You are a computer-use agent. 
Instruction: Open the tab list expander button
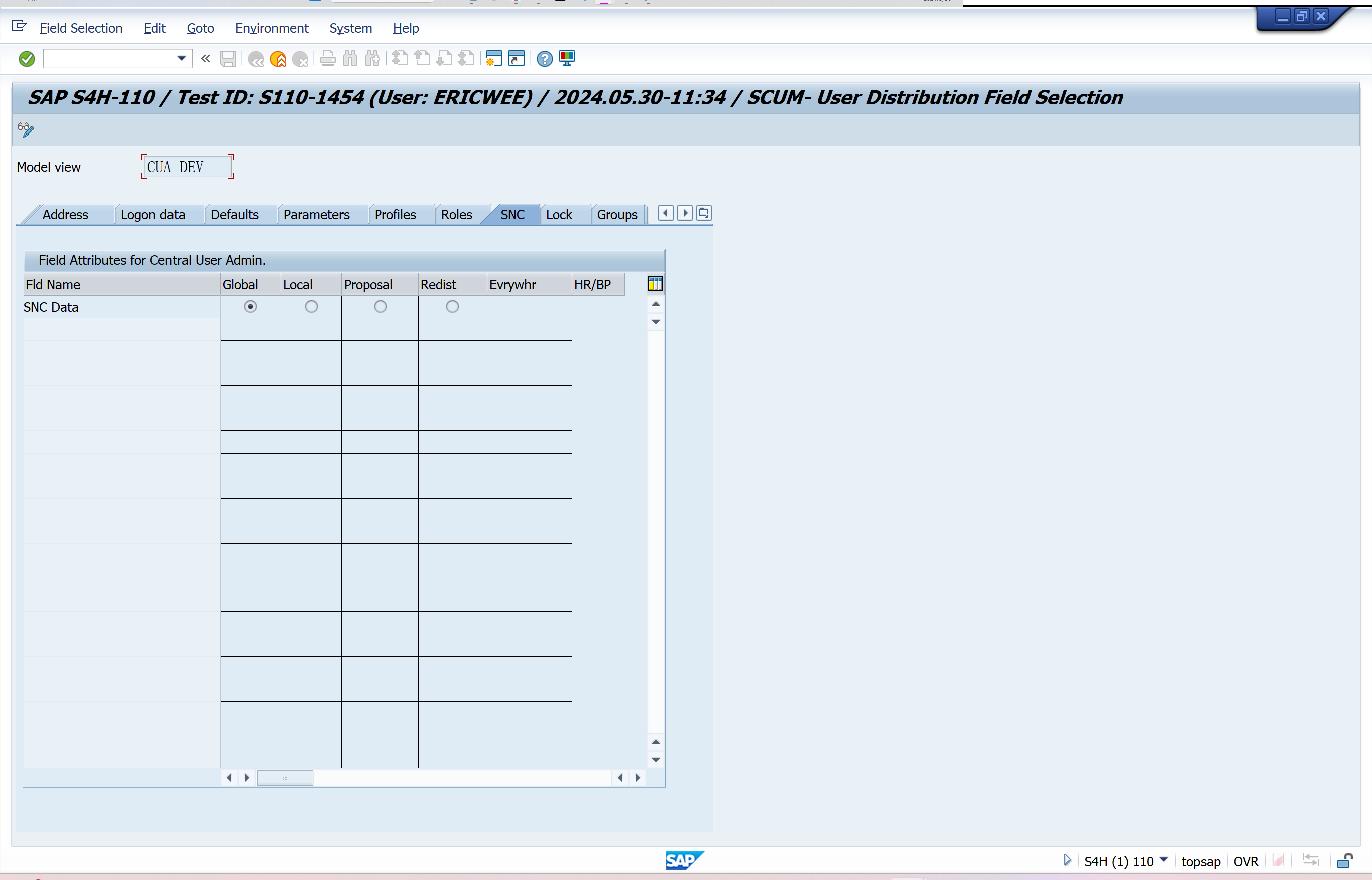click(x=704, y=213)
